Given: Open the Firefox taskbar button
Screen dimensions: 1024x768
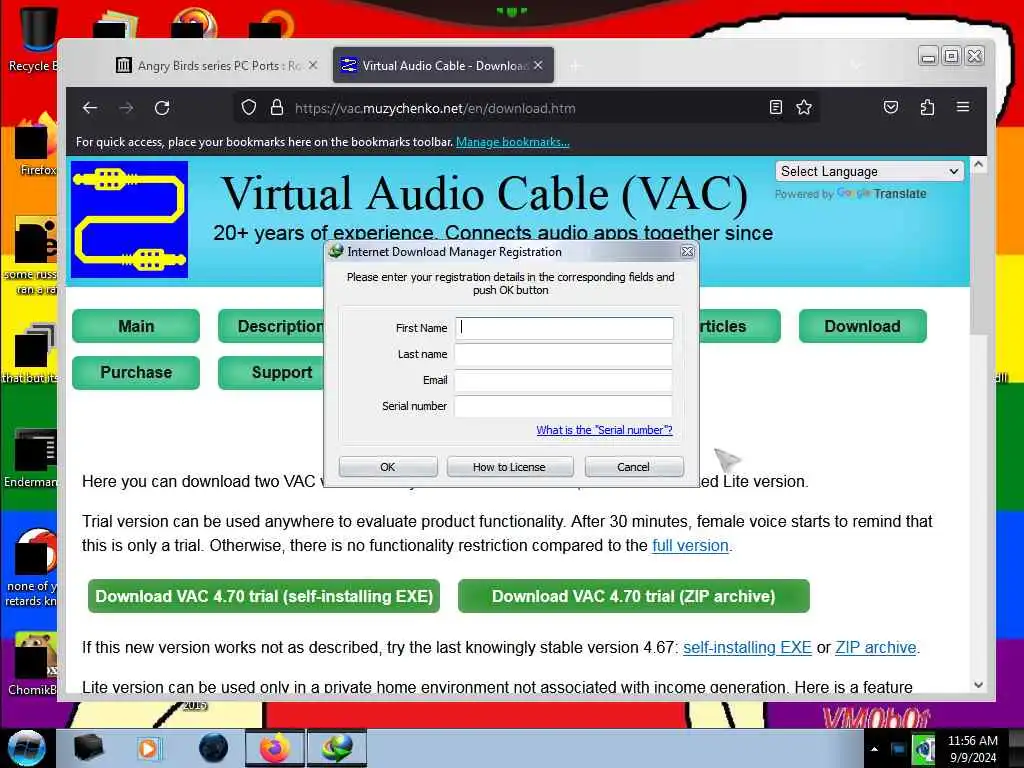Looking at the screenshot, I should (x=275, y=748).
